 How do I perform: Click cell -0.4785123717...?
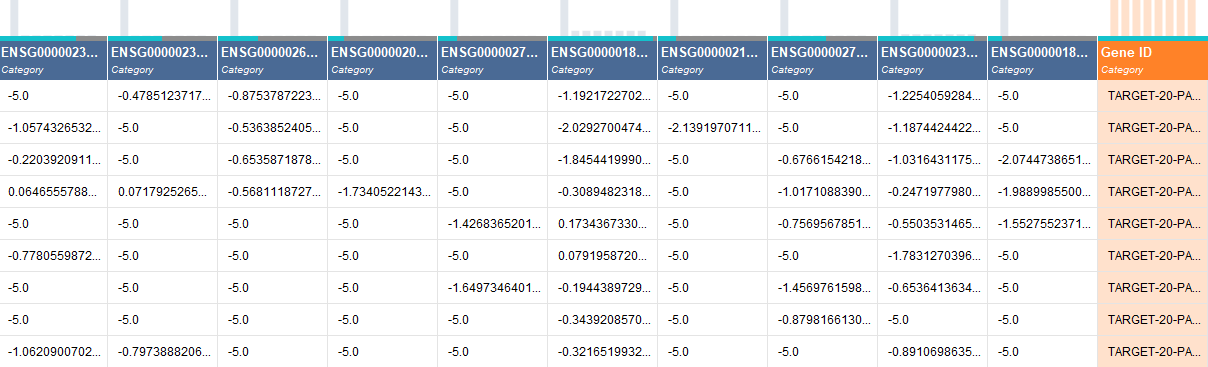click(163, 96)
